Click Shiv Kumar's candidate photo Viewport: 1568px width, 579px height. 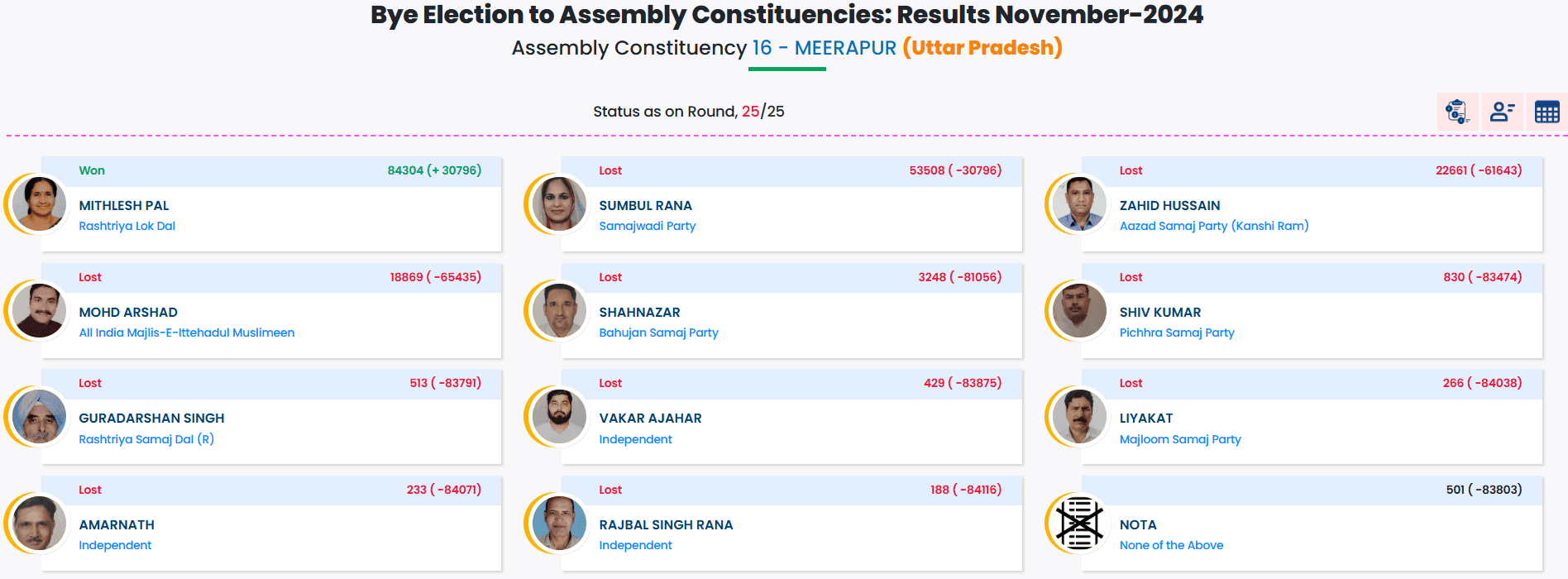pyautogui.click(x=1079, y=310)
